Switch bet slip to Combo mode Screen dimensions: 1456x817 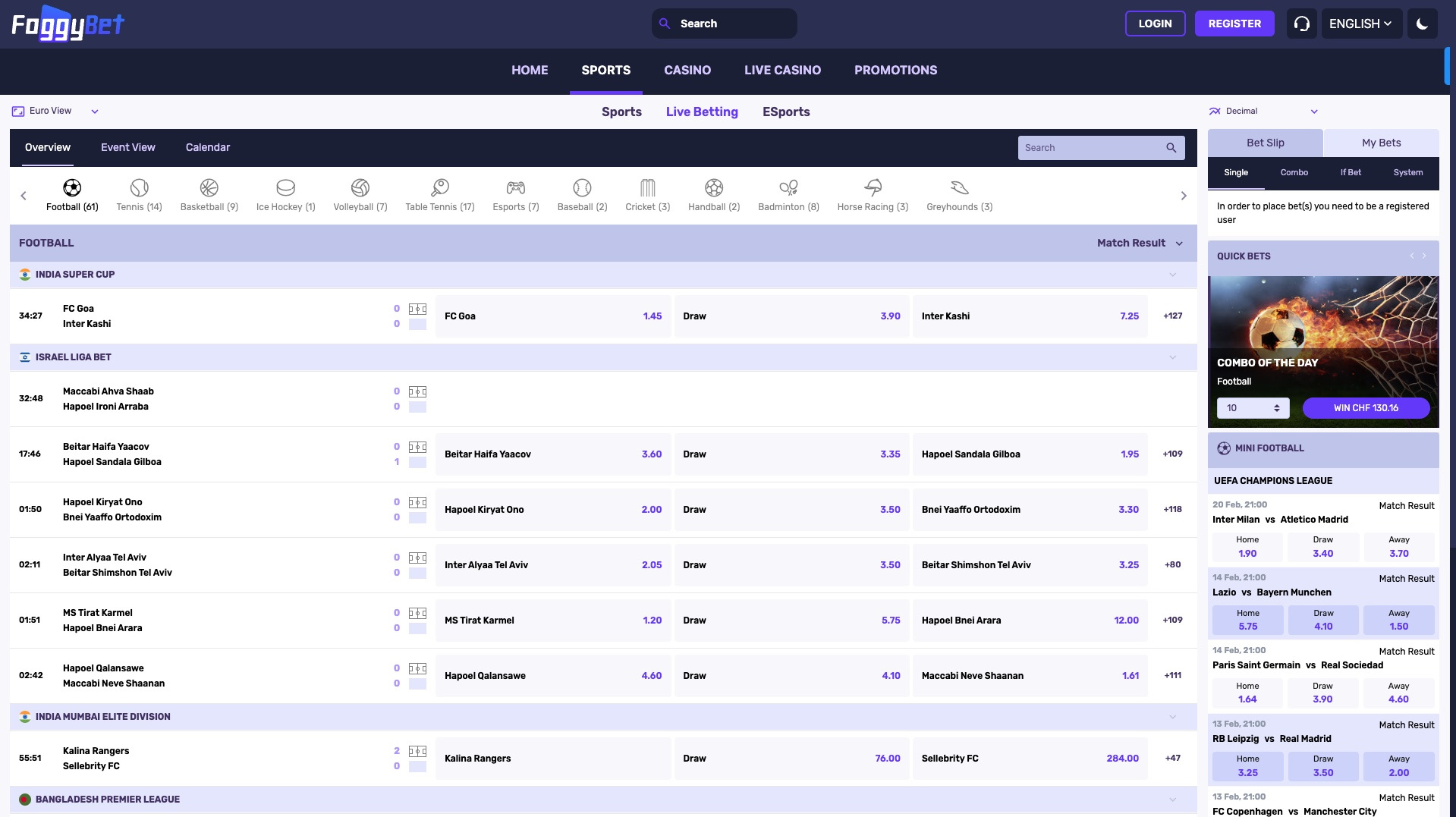[1294, 172]
